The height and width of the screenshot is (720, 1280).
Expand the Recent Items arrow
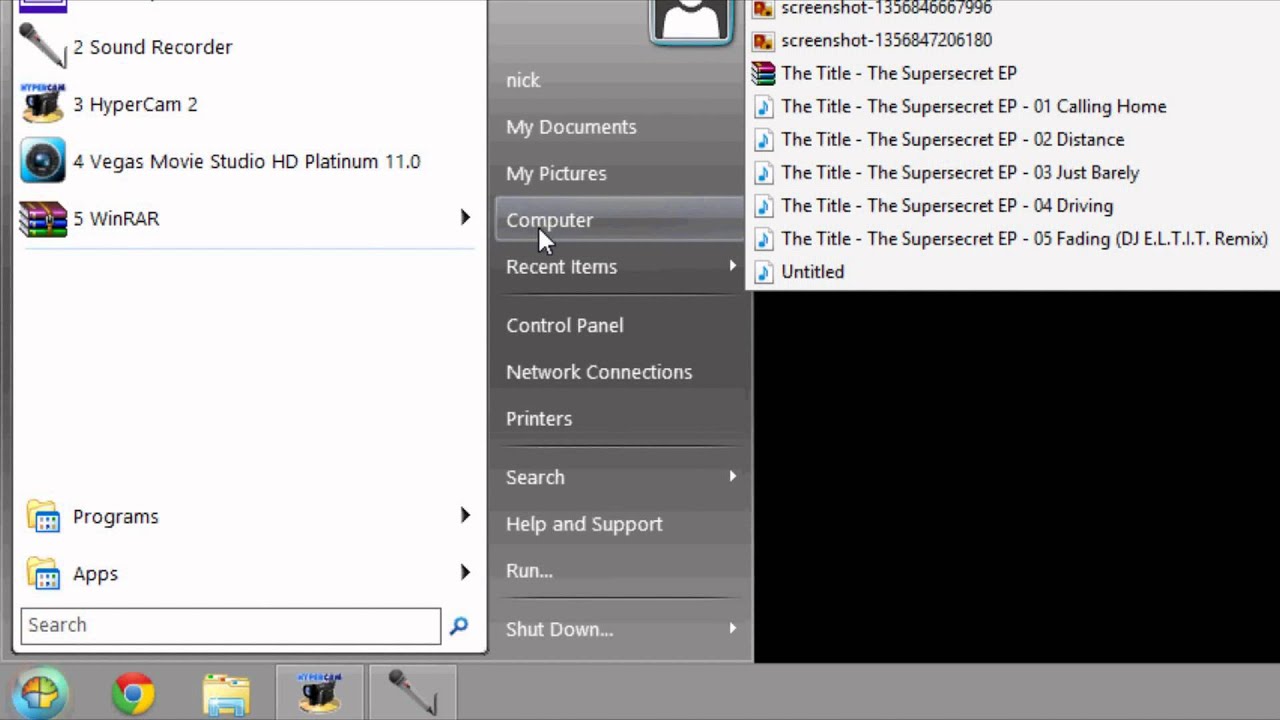tap(733, 266)
